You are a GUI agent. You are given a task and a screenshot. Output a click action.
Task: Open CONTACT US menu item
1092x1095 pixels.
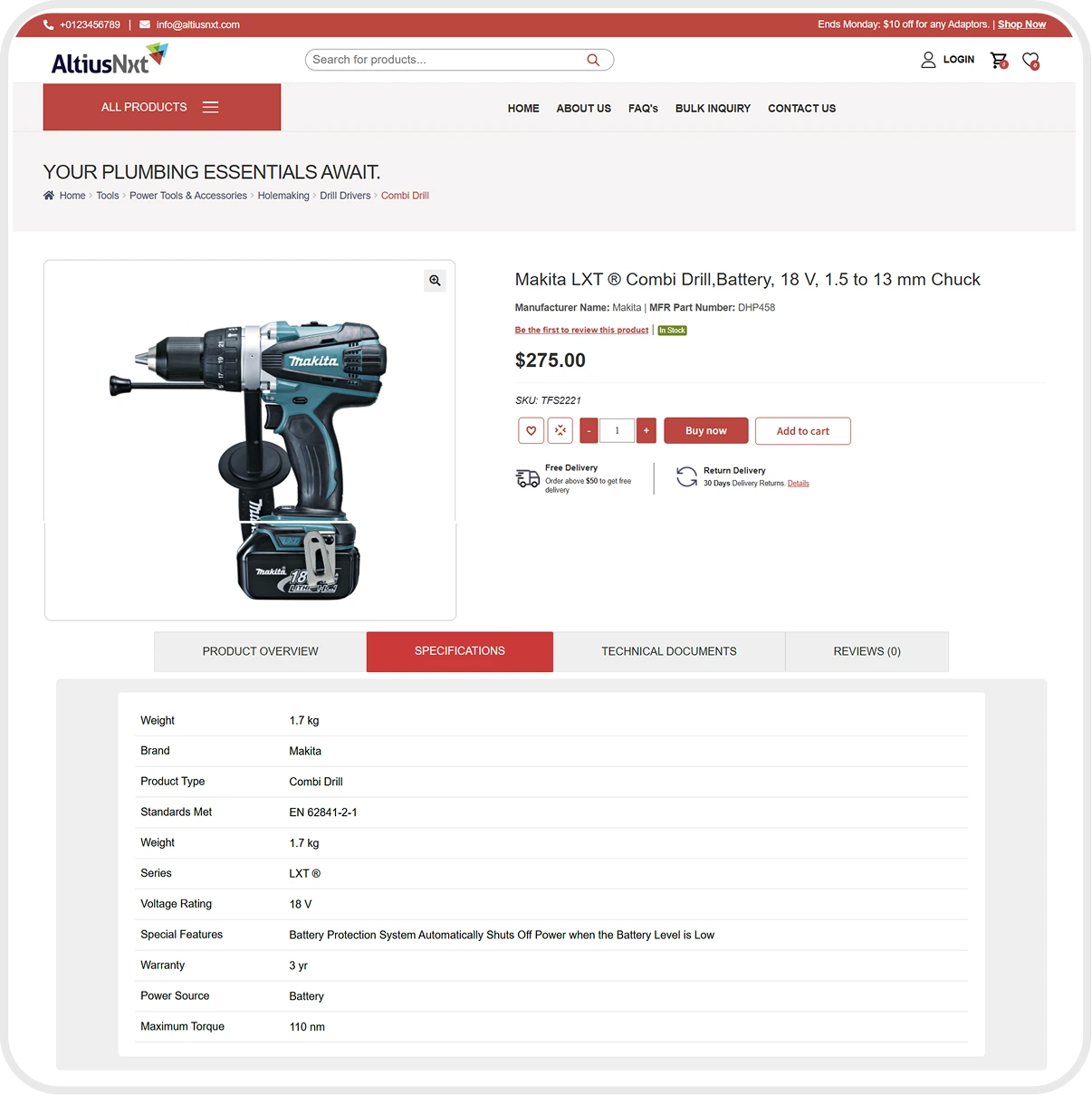[802, 109]
